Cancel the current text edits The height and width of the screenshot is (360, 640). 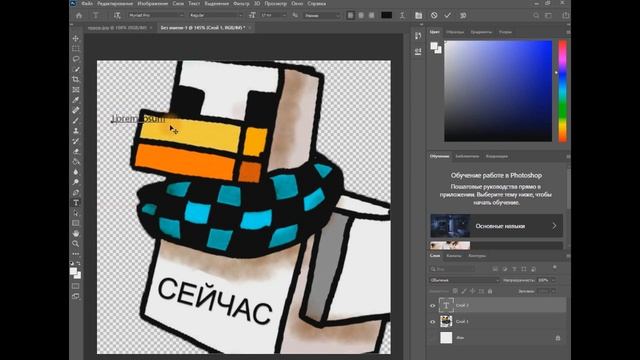click(x=434, y=16)
